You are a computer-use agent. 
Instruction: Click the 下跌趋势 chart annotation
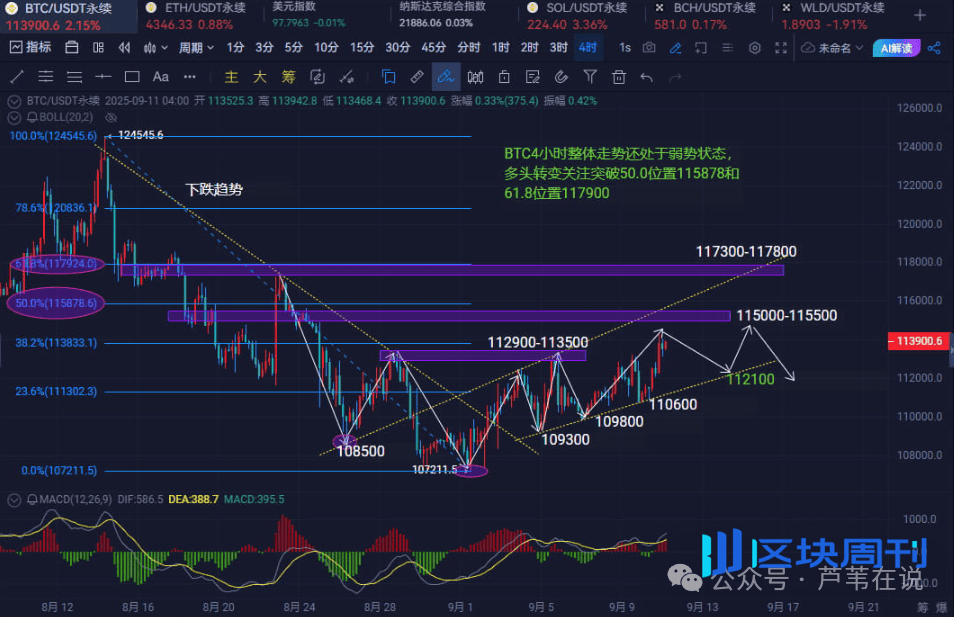click(x=214, y=189)
